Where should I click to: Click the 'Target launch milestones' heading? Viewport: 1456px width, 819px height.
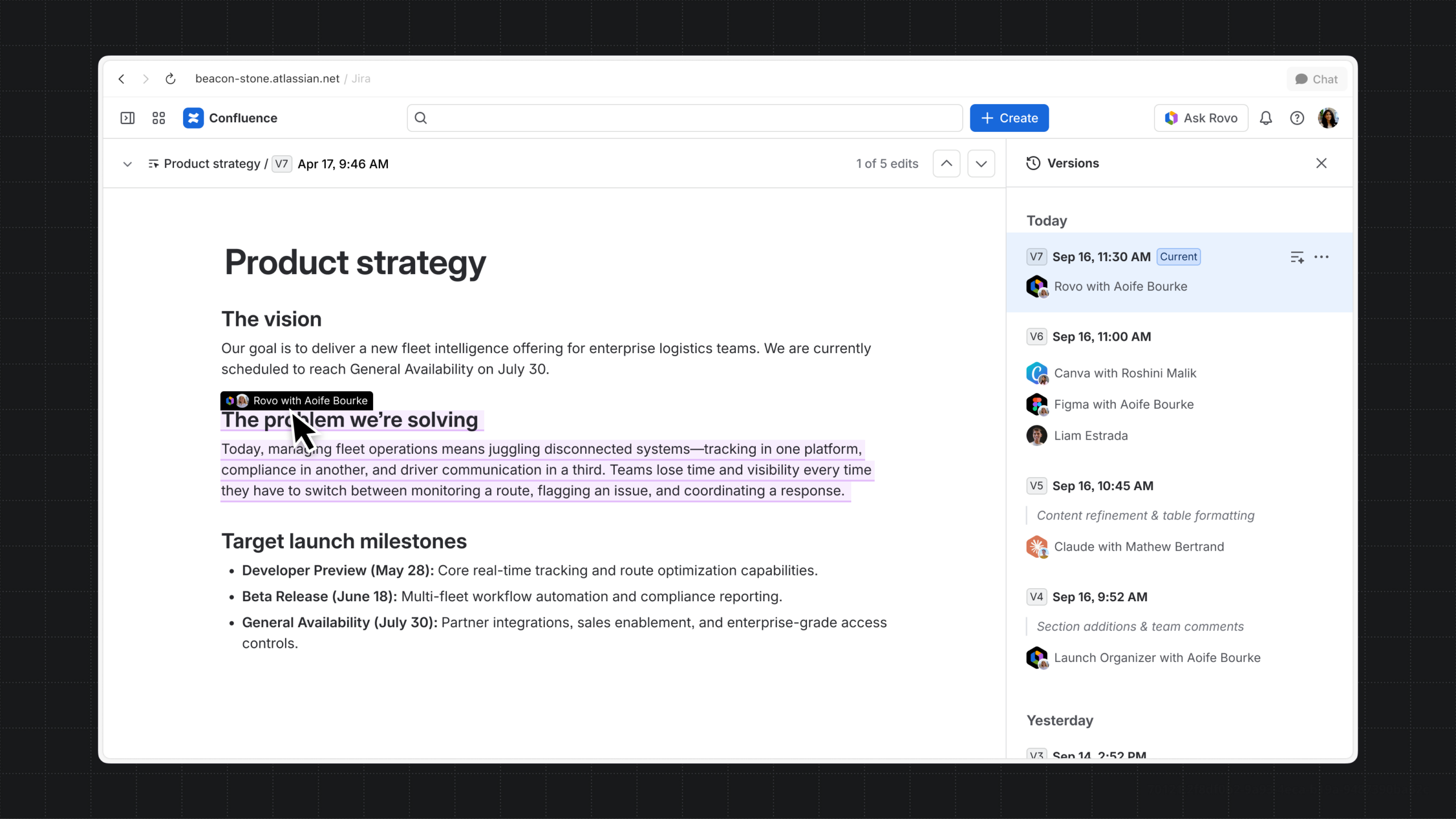[x=344, y=541]
